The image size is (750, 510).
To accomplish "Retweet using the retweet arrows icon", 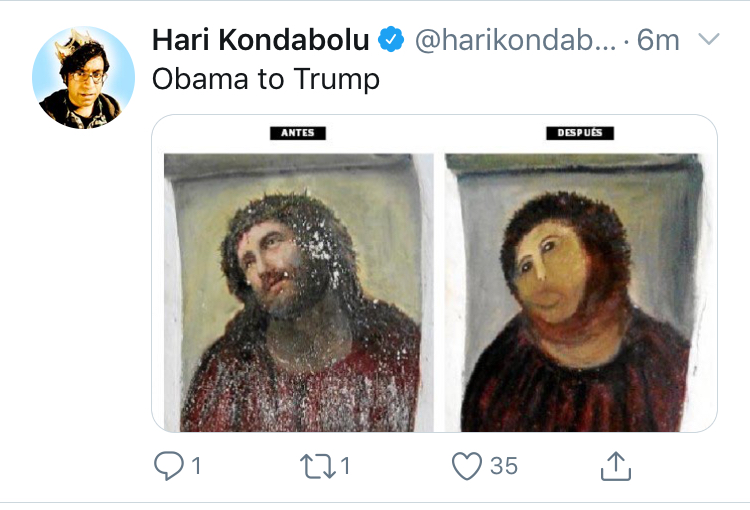I will [318, 466].
